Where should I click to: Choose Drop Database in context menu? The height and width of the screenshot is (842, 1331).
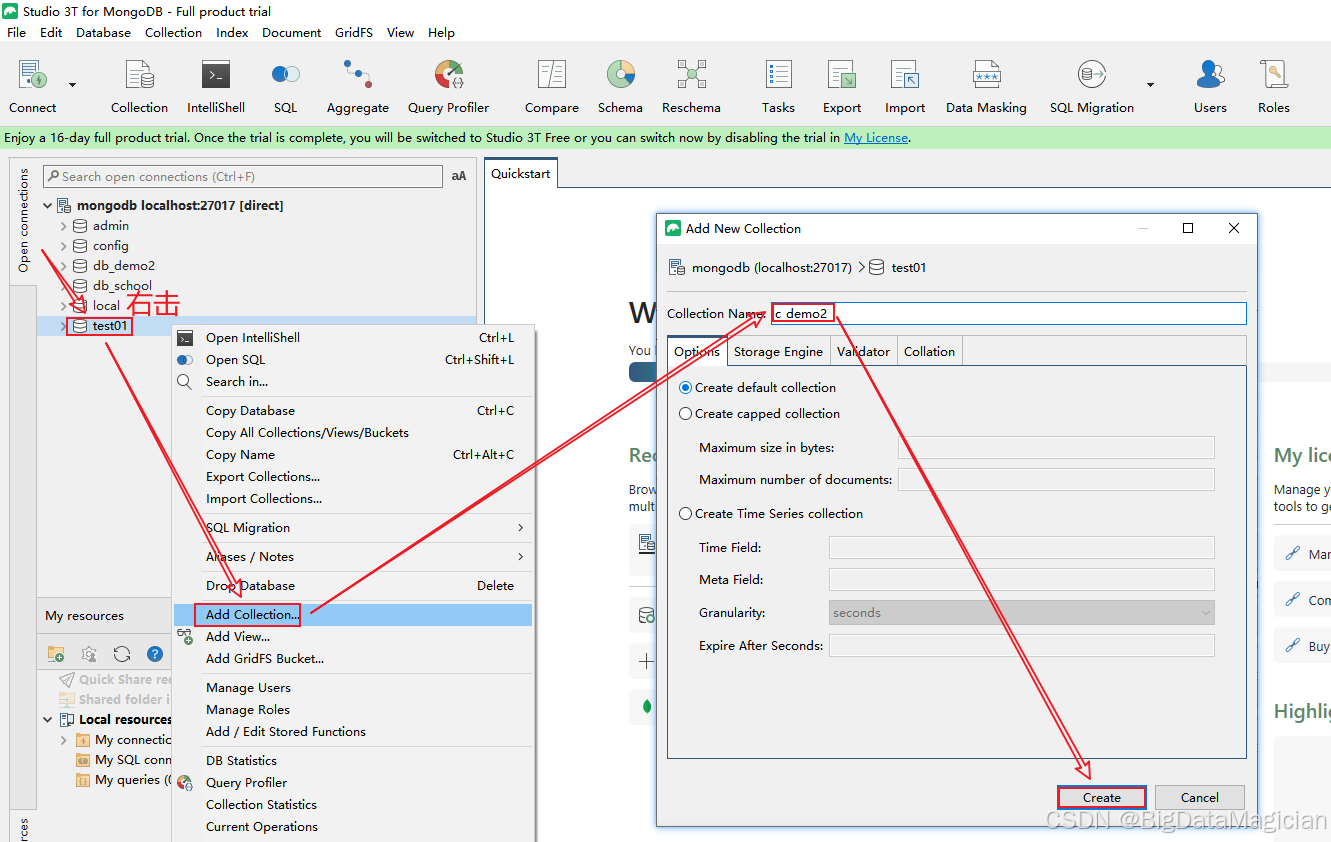tap(353, 585)
